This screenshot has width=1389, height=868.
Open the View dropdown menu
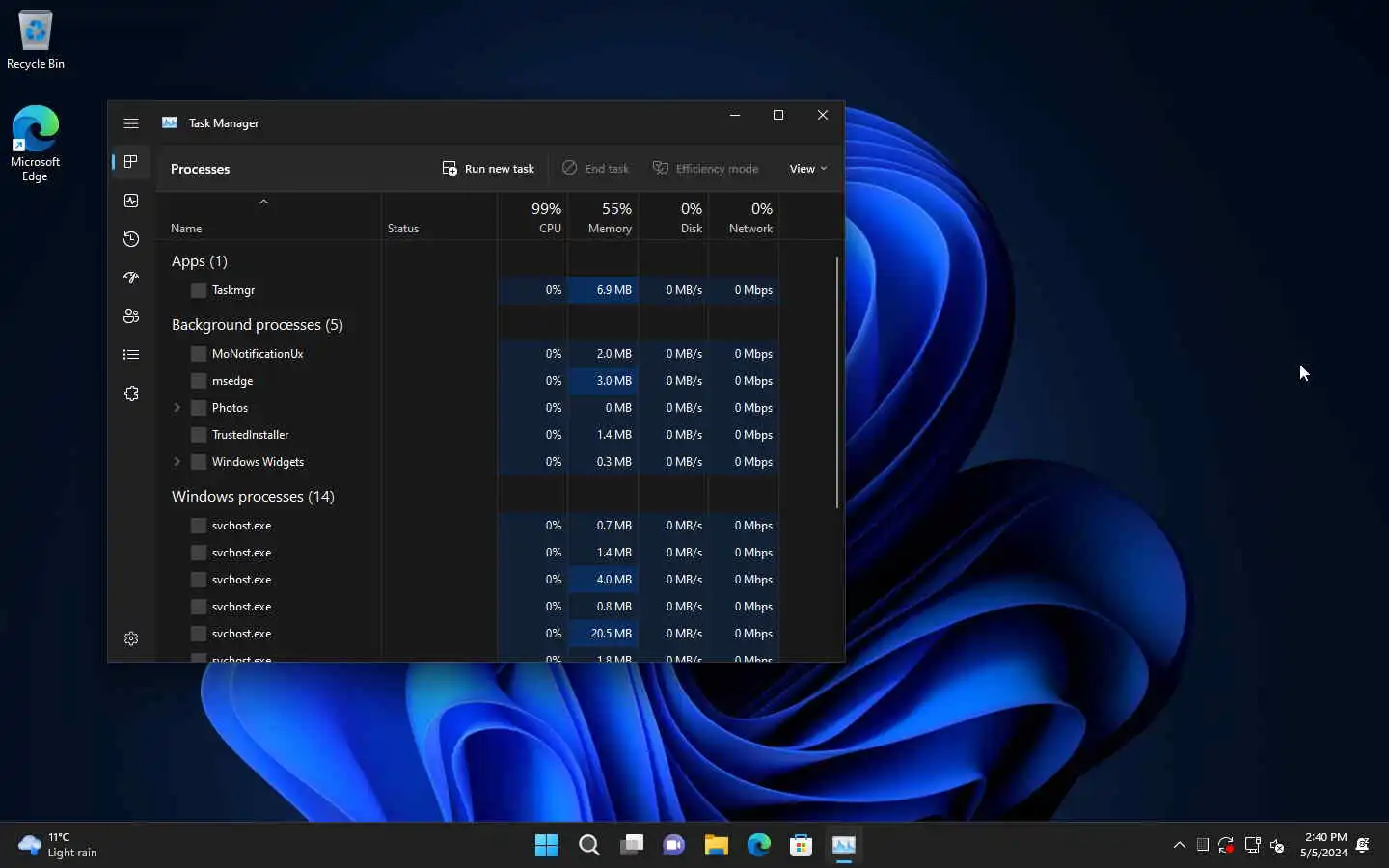click(x=808, y=169)
